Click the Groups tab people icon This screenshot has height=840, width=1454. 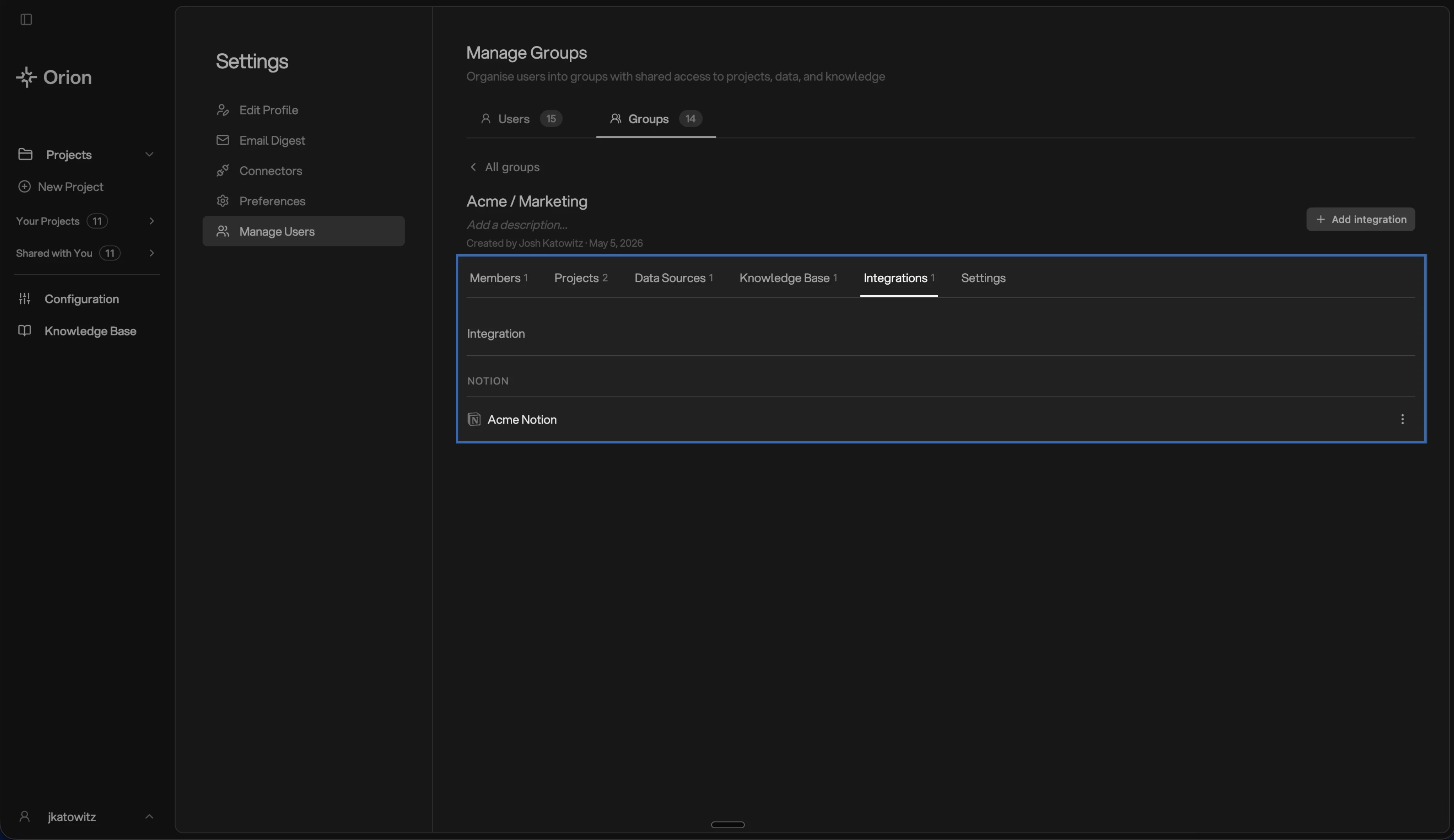(616, 118)
